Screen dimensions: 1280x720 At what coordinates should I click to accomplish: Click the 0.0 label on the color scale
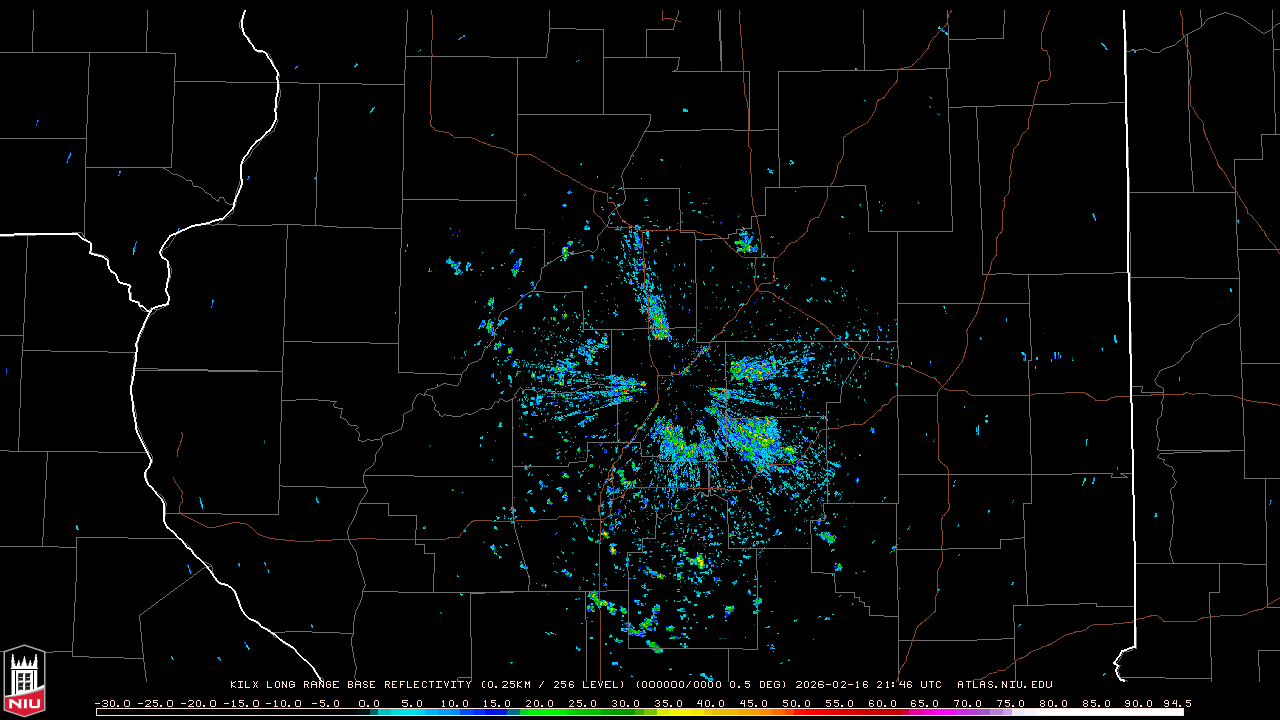pyautogui.click(x=368, y=703)
